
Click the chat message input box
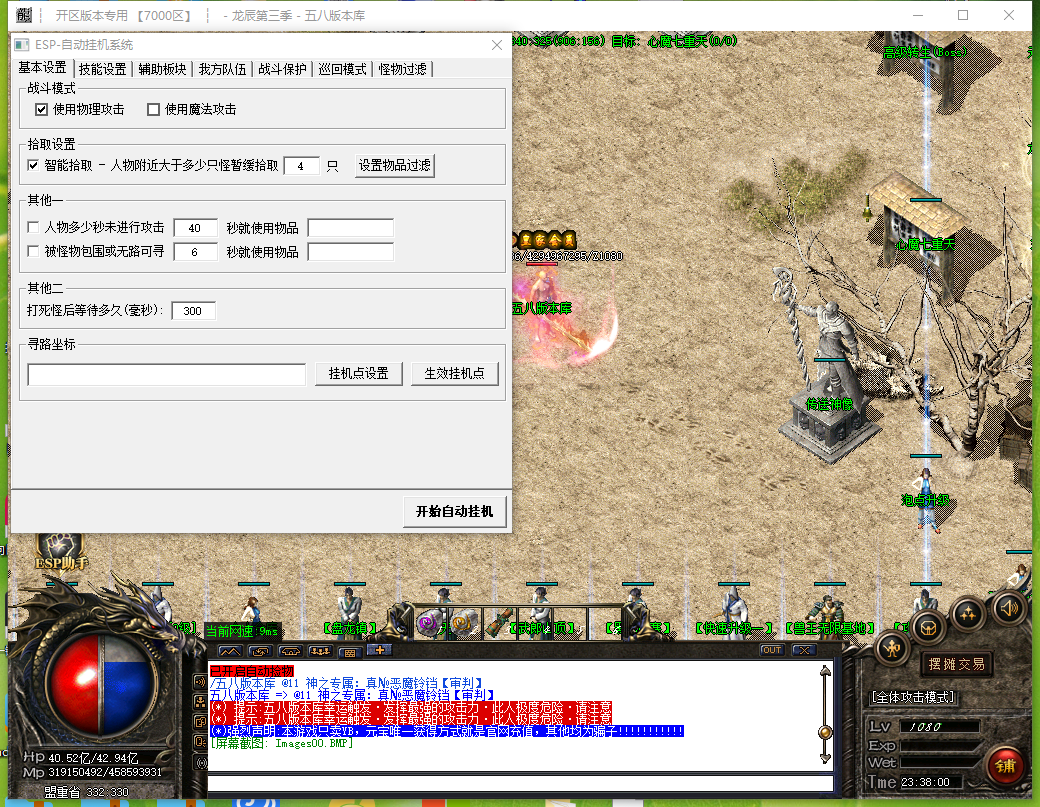coord(521,783)
